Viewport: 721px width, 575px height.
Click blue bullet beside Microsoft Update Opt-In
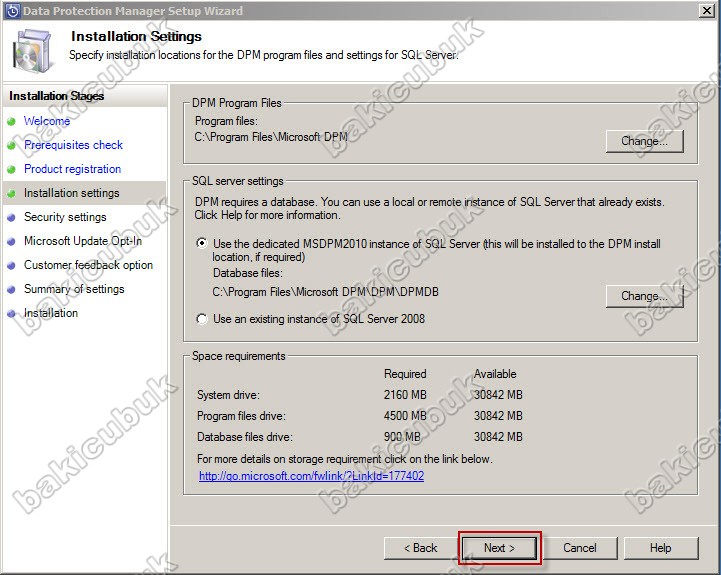click(x=11, y=241)
